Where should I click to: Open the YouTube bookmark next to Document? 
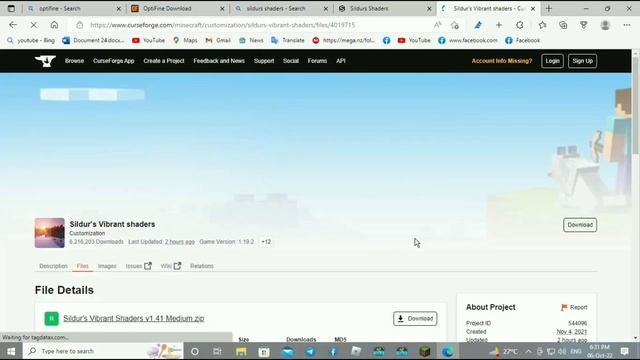[149, 40]
